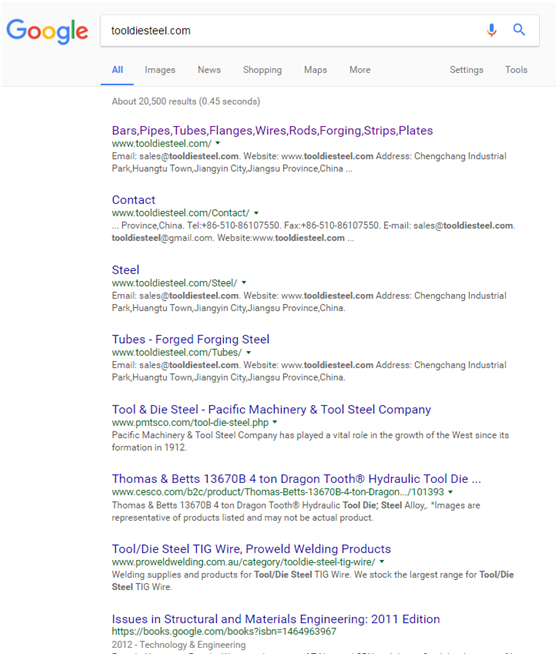Focus the search box containing tooldiesteel.com
This screenshot has height=656, width=558.
tap(293, 31)
